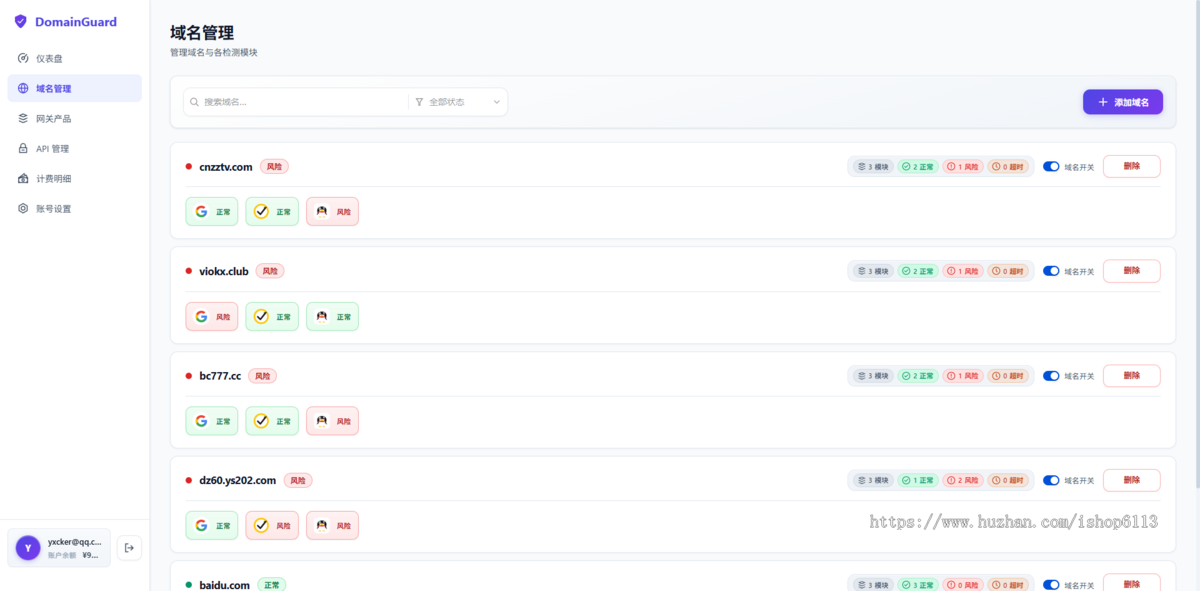Click the cnzztv.com domain name
The height and width of the screenshot is (591, 1200).
(226, 167)
